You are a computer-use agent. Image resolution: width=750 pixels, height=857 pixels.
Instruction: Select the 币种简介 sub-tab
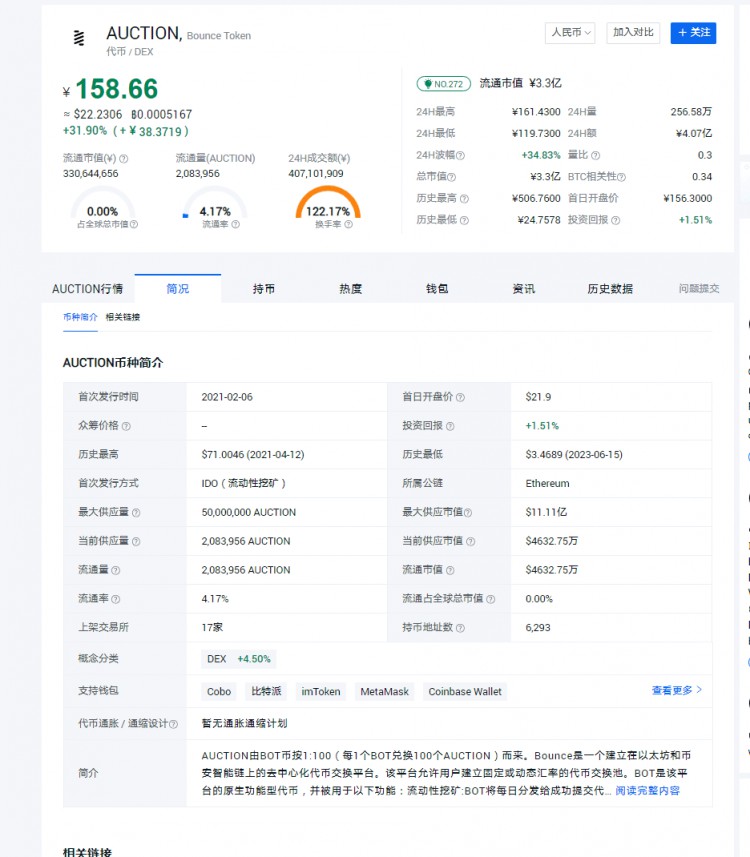click(x=80, y=317)
